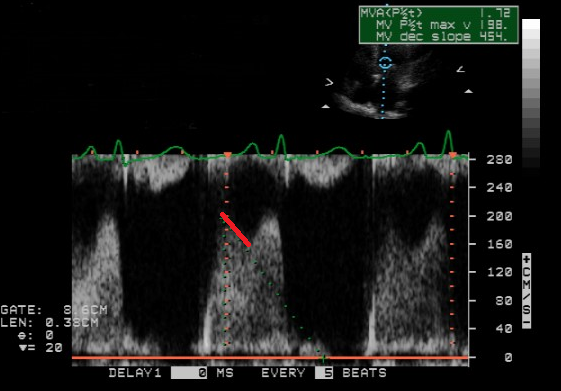
Task: Click the blue sample gate circle marker
Action: pyautogui.click(x=385, y=63)
